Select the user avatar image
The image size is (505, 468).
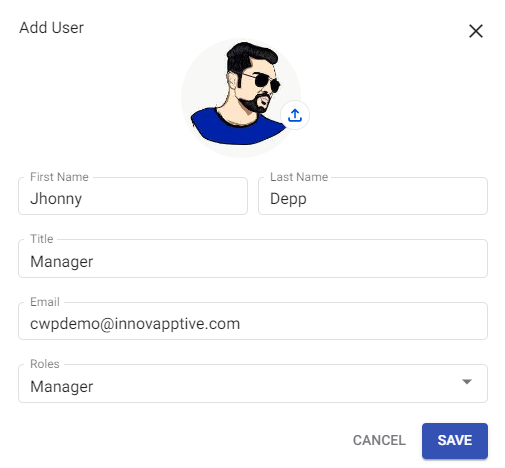241,98
